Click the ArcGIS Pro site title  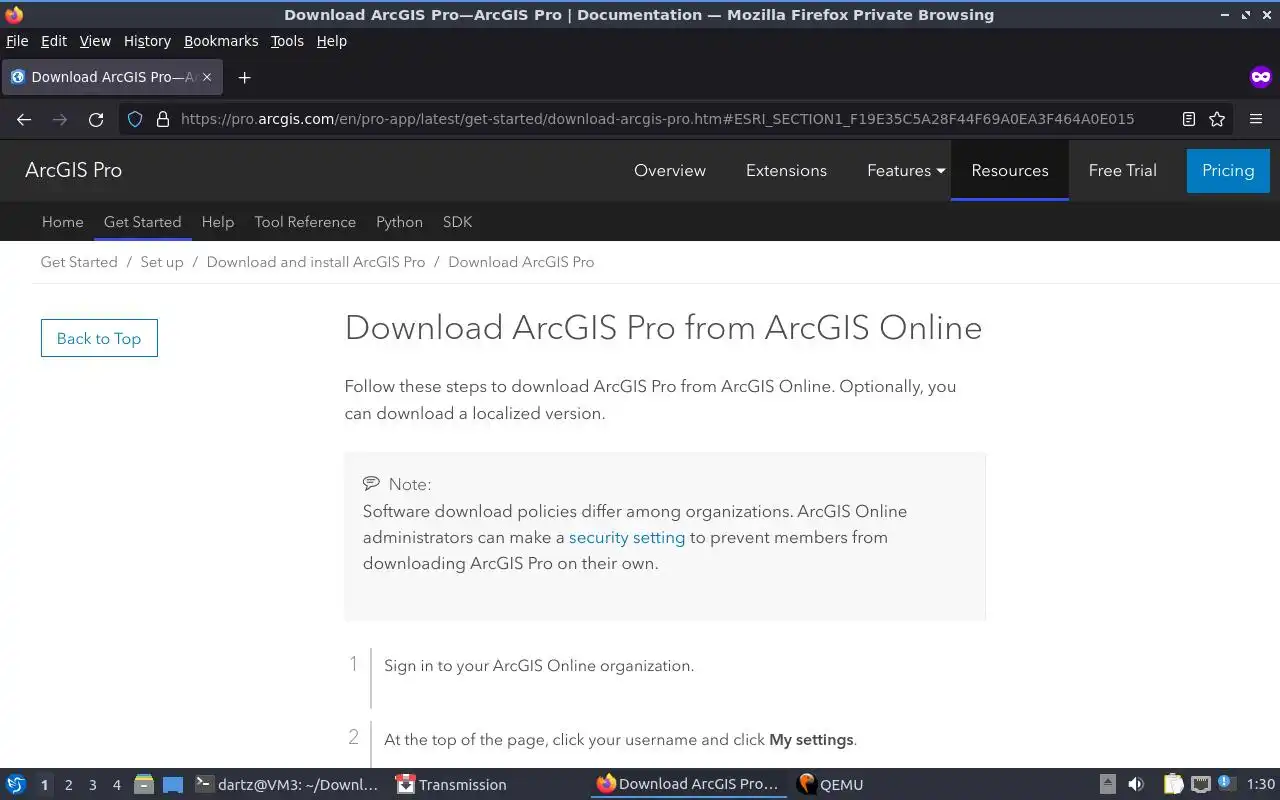[x=73, y=170]
